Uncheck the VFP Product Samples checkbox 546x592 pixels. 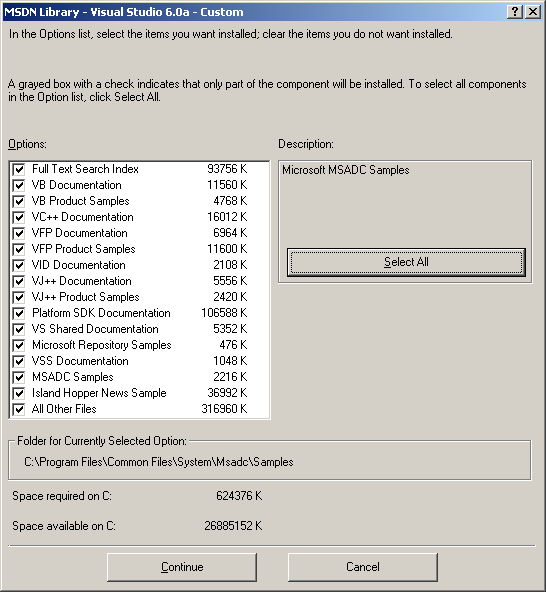(x=19, y=249)
